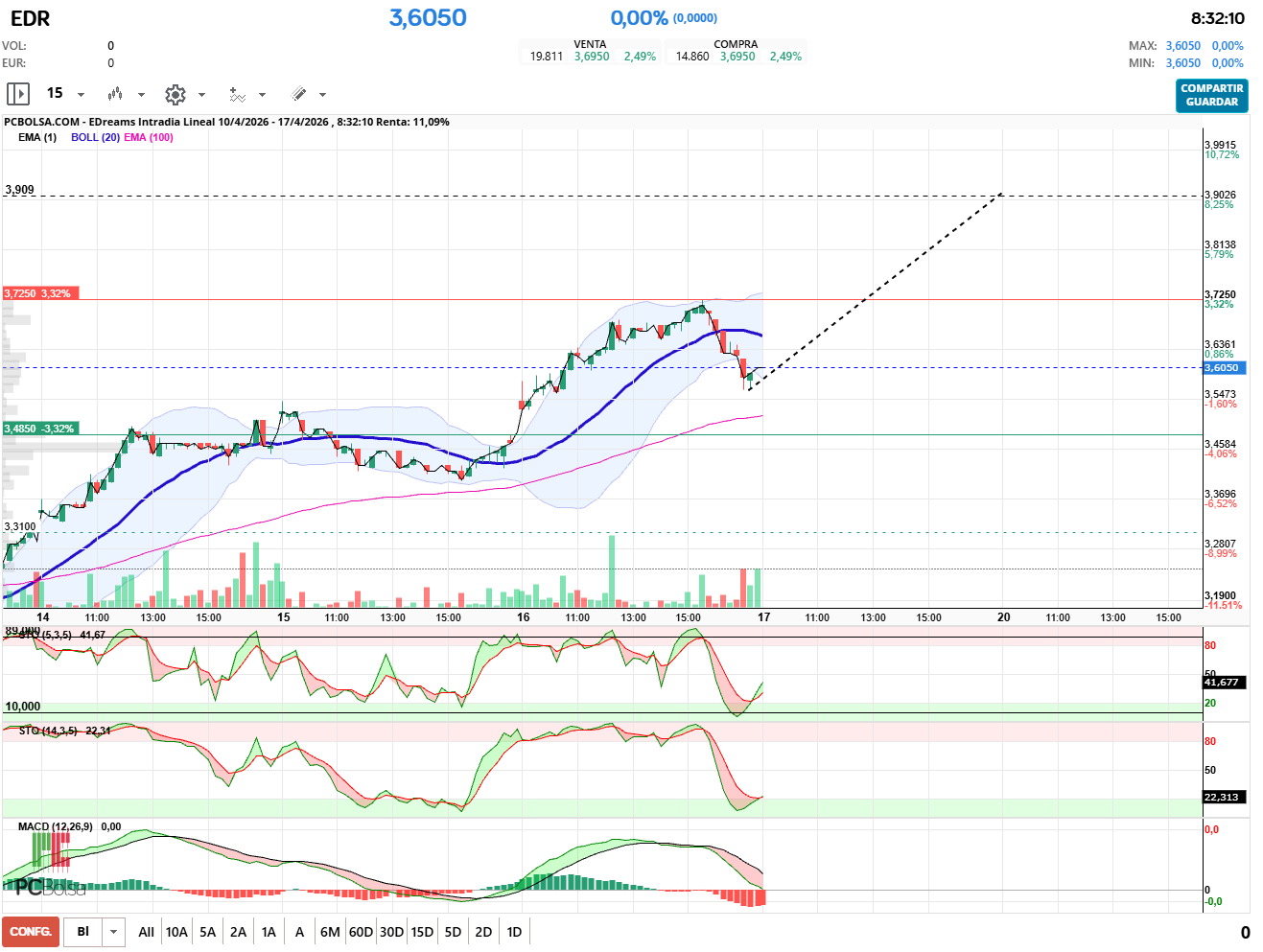1263x952 pixels.
Task: Select the pencil drawing tool icon
Action: pos(298,94)
